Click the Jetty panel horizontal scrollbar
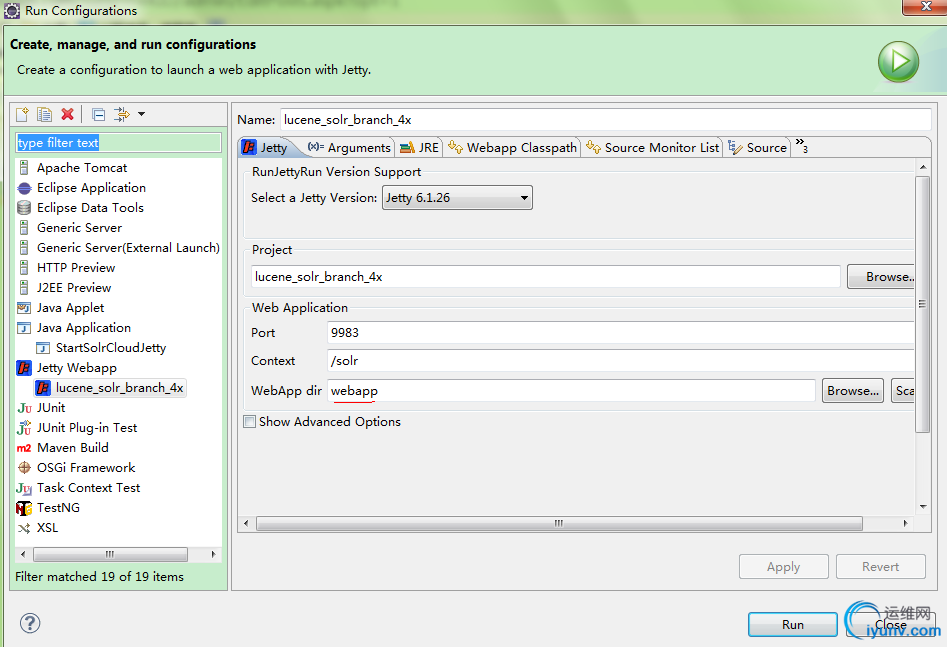 tap(559, 523)
